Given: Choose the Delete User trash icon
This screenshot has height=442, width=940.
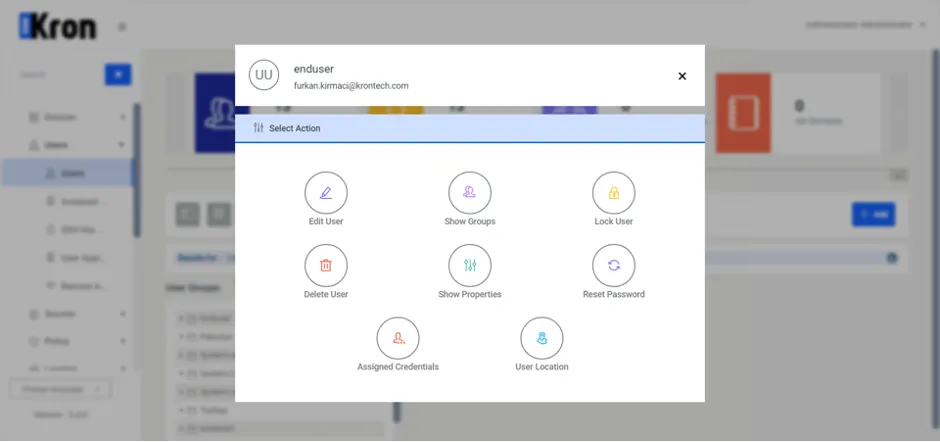Looking at the screenshot, I should 326,266.
